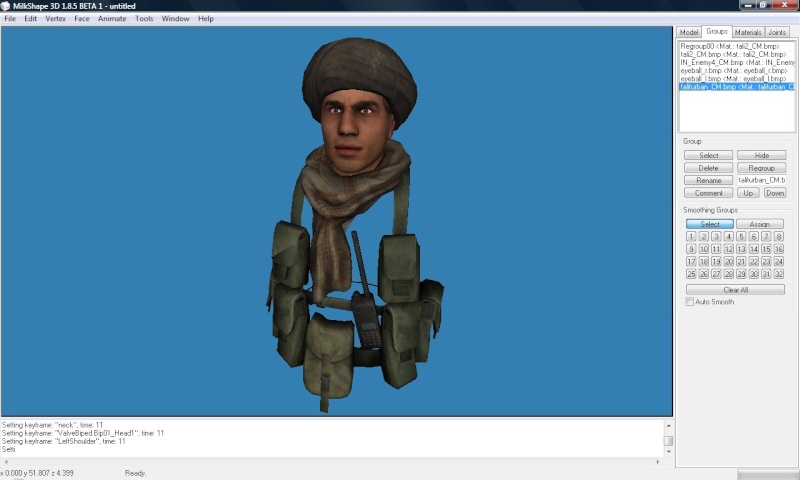Open the Animate menu

[112, 18]
